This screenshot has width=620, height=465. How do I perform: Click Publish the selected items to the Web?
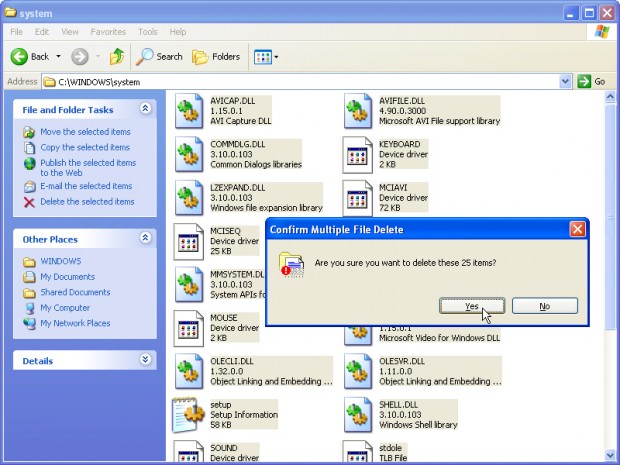pyautogui.click(x=88, y=168)
